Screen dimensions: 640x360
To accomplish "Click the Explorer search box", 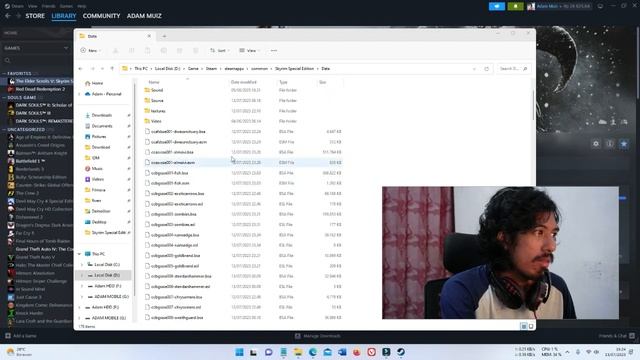I will click(x=513, y=69).
